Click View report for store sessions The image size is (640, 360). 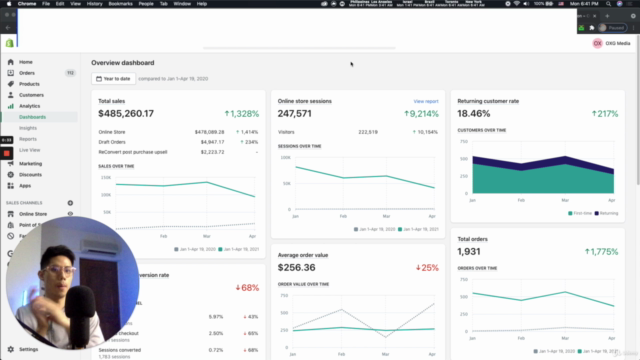(x=426, y=101)
